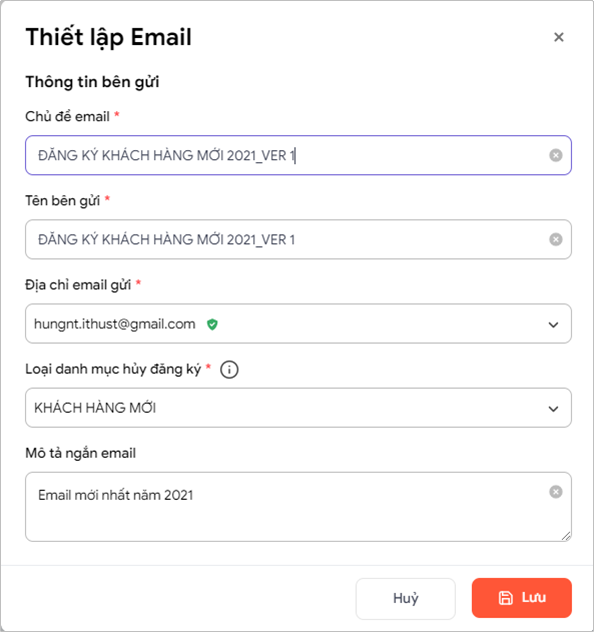The image size is (594, 632).
Task: Click the Địa chỉ email gửi label
Action: coord(78,285)
